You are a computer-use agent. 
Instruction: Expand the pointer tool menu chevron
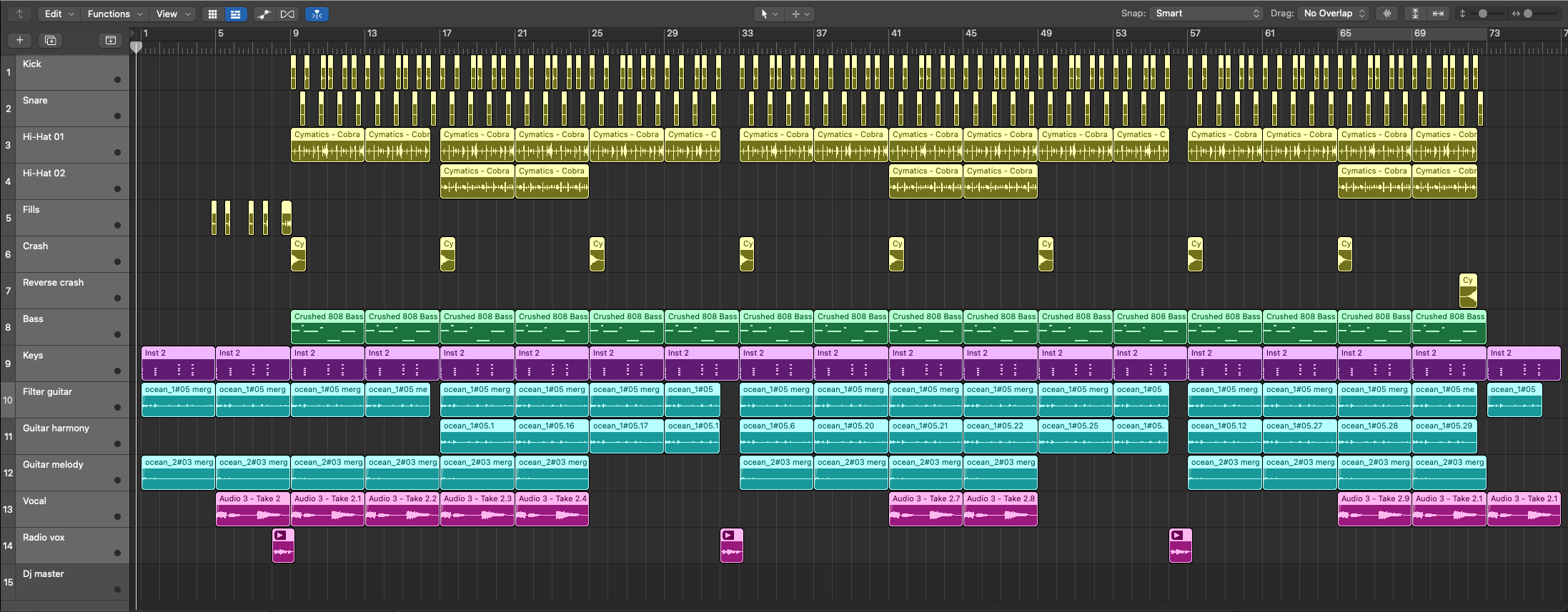tap(776, 14)
